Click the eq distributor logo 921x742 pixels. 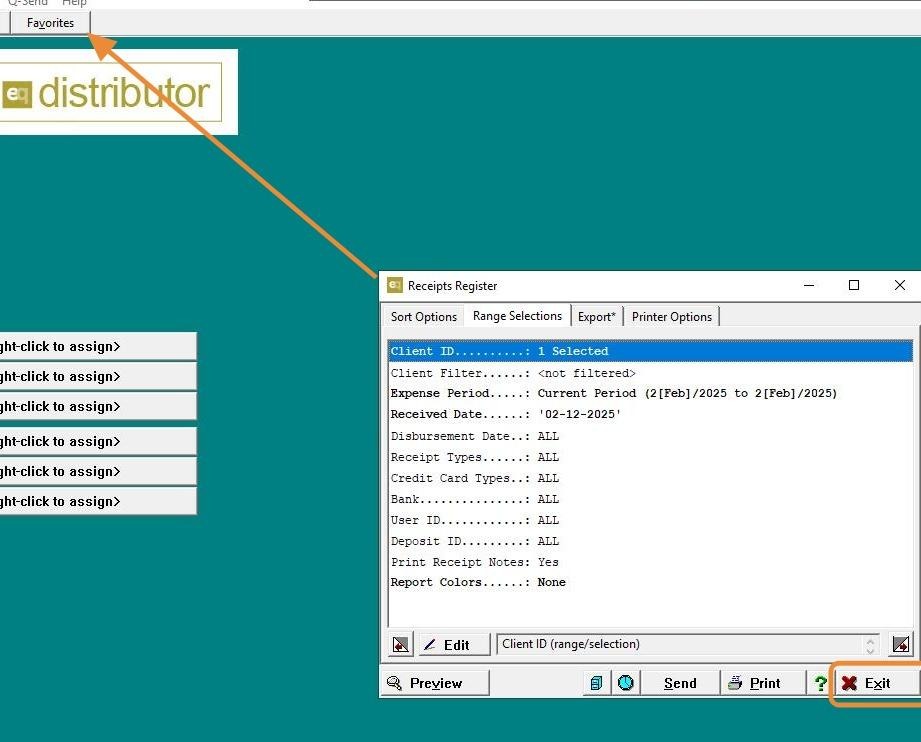coord(110,92)
